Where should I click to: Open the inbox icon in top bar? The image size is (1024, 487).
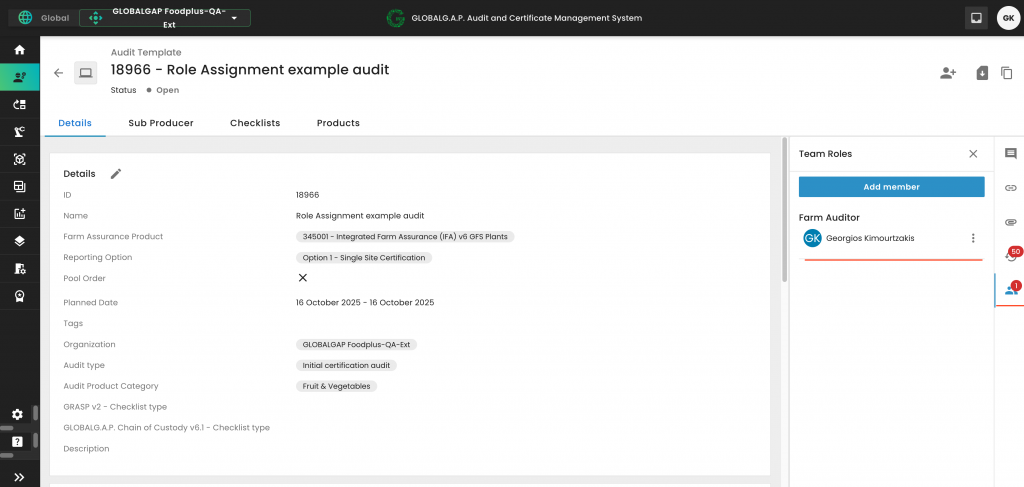(x=976, y=18)
